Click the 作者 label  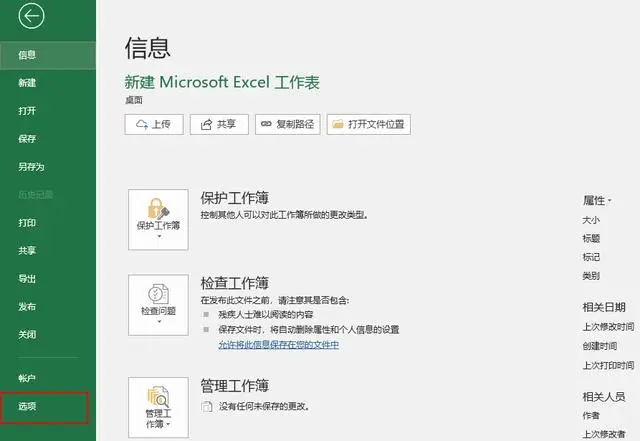[x=591, y=416]
